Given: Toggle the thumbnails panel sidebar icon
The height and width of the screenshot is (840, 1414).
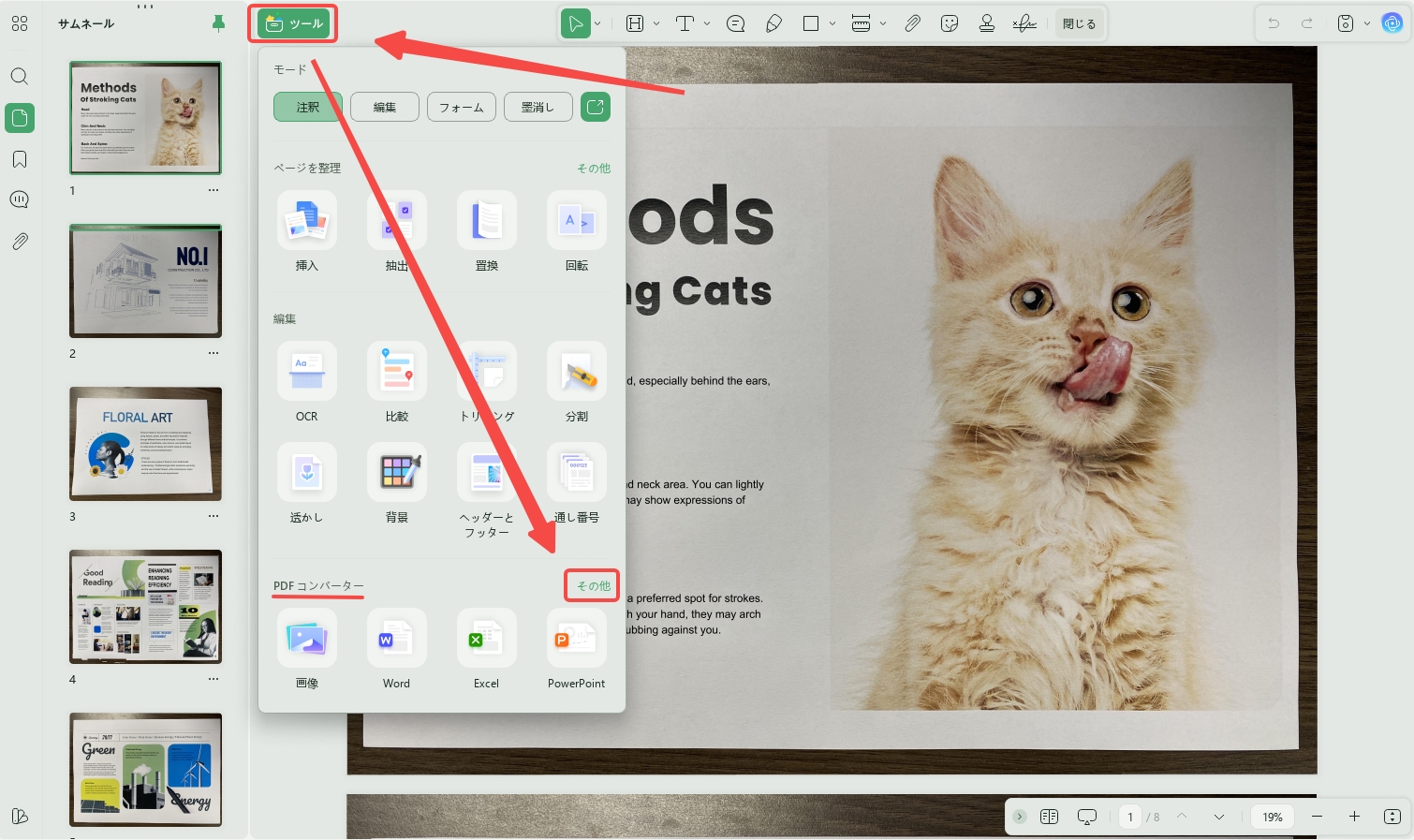Looking at the screenshot, I should click(x=20, y=118).
